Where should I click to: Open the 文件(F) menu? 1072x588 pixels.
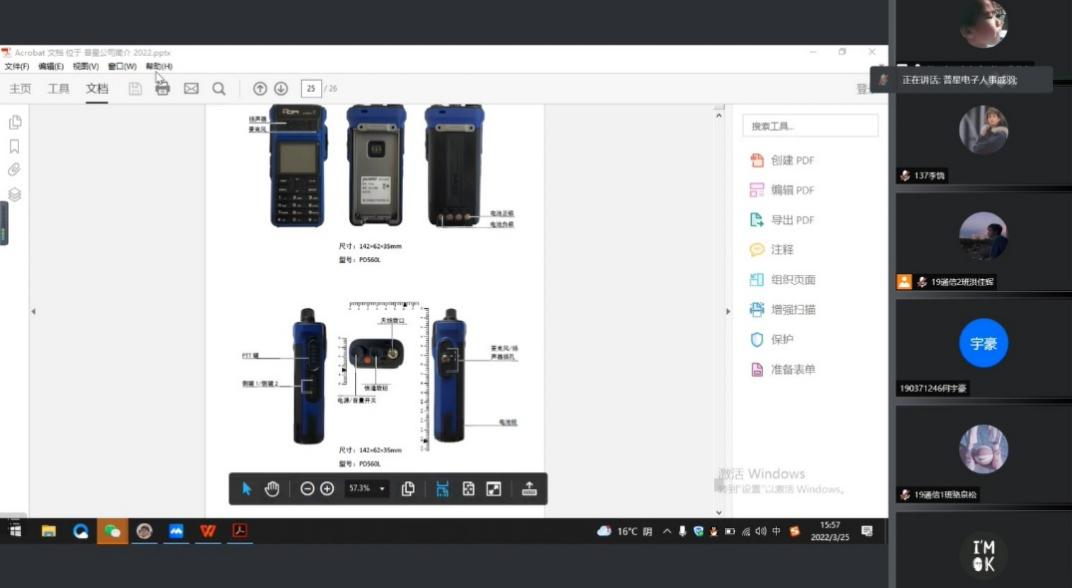pyautogui.click(x=17, y=67)
